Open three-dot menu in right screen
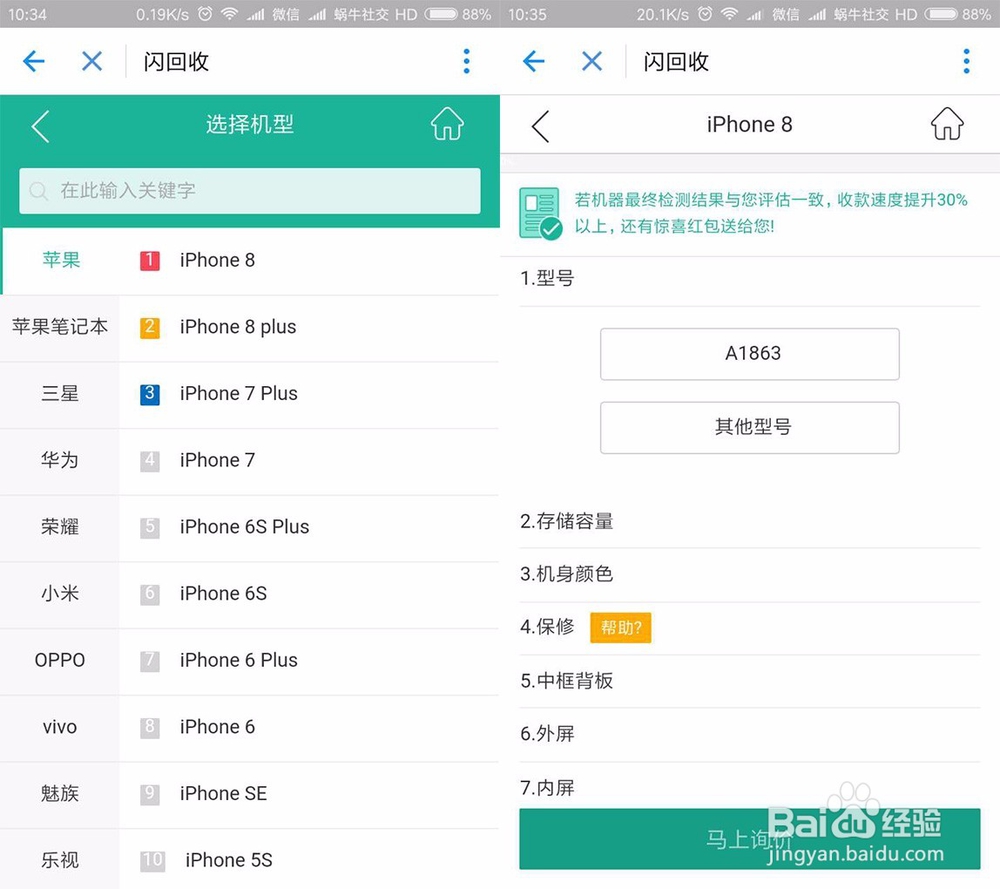1000x889 pixels. point(966,61)
